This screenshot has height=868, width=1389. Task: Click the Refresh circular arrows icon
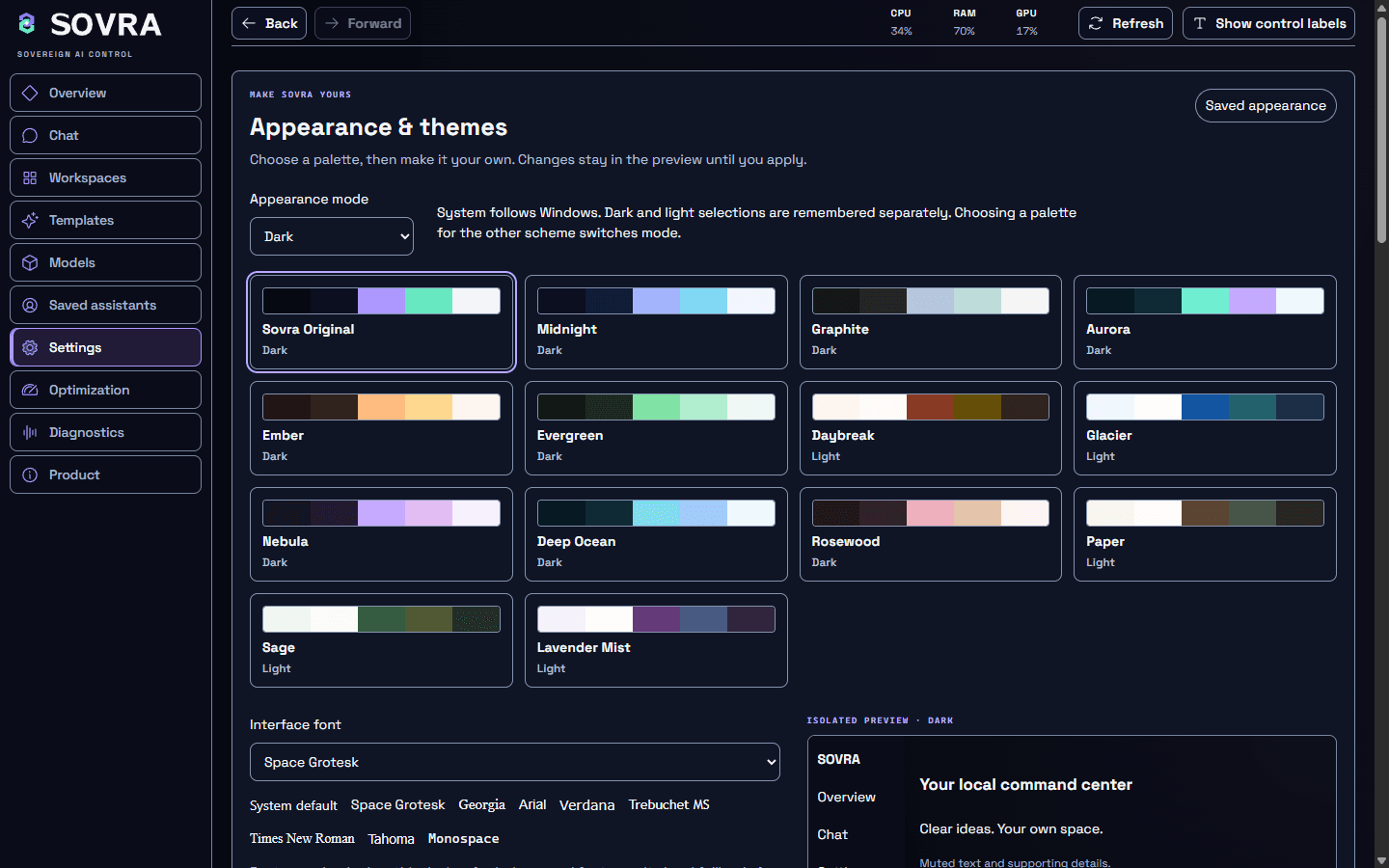[x=1096, y=23]
